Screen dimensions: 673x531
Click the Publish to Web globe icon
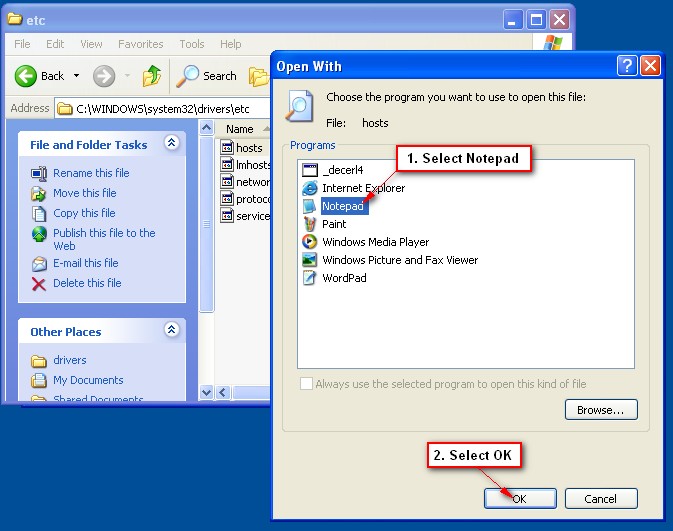39,234
